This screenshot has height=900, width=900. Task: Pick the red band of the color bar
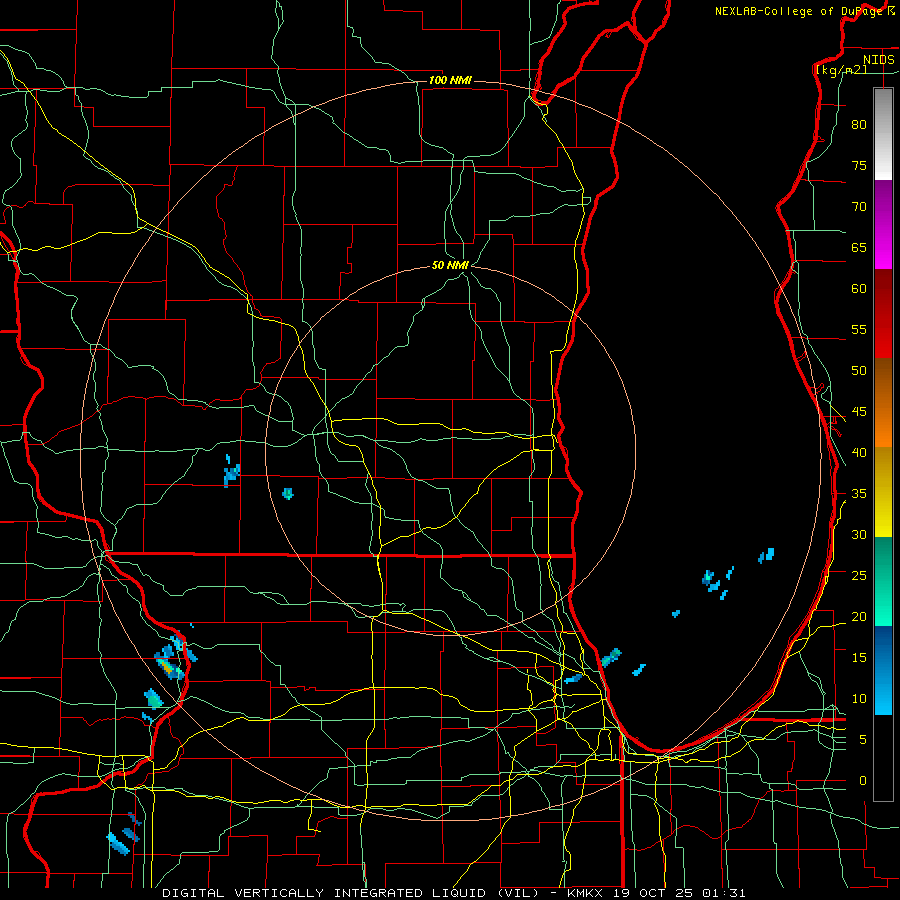pos(883,313)
